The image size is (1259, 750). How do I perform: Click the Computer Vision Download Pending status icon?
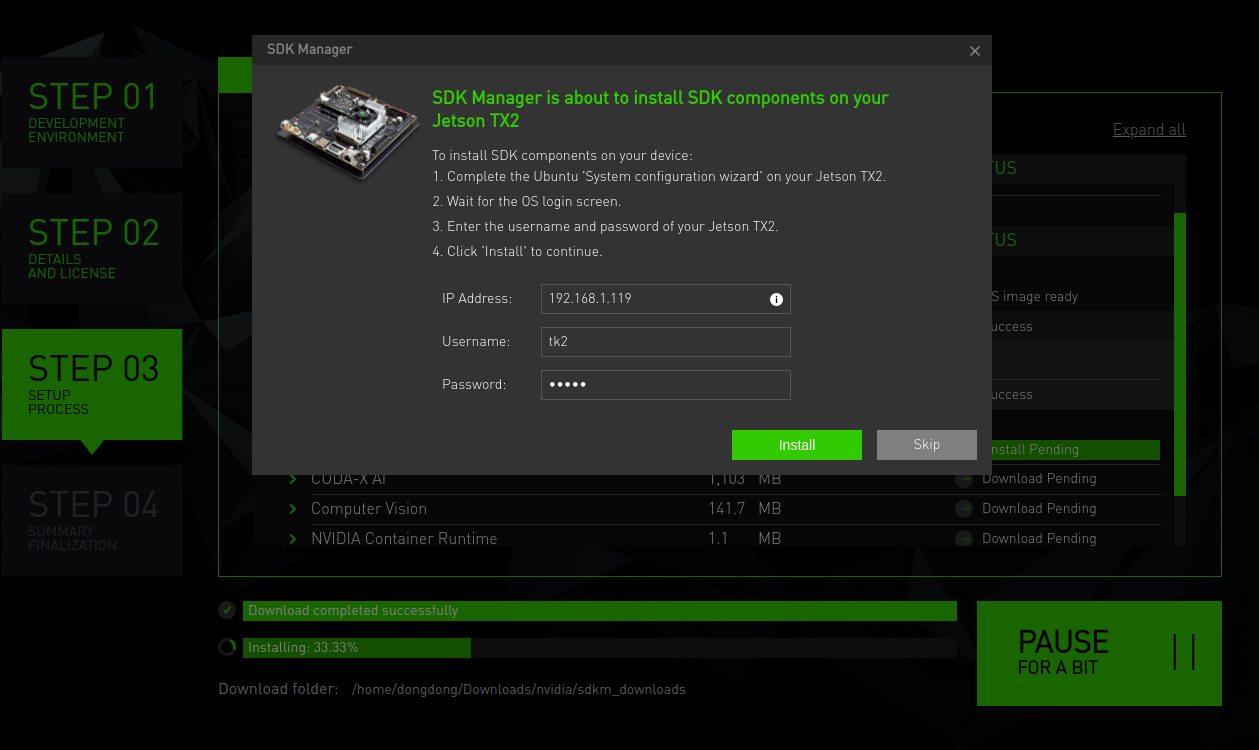pos(964,509)
